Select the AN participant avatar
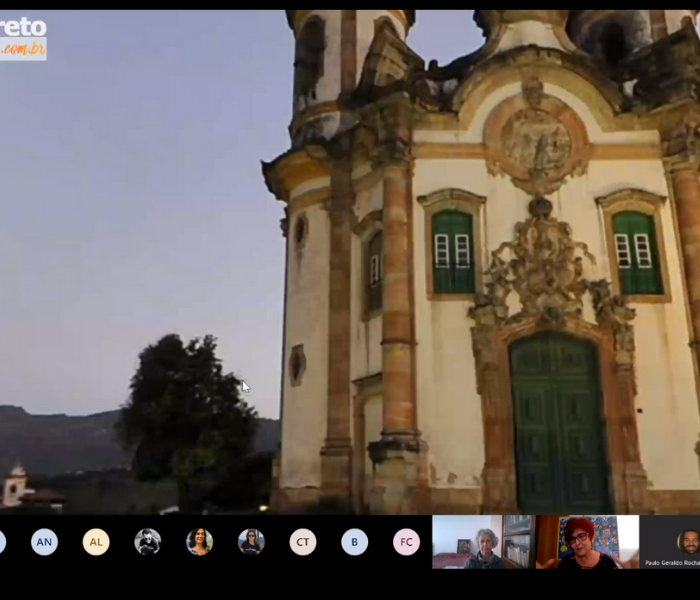The width and height of the screenshot is (700, 600). point(44,542)
